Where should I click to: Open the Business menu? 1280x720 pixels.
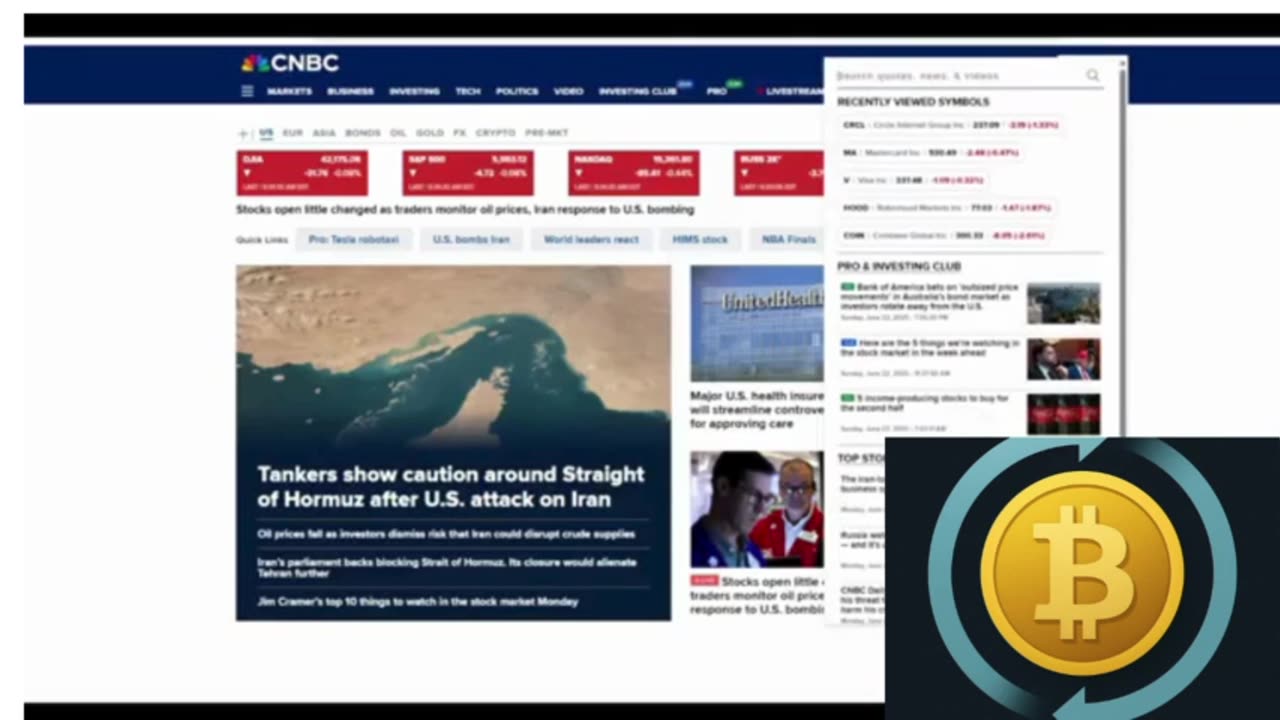pyautogui.click(x=350, y=91)
